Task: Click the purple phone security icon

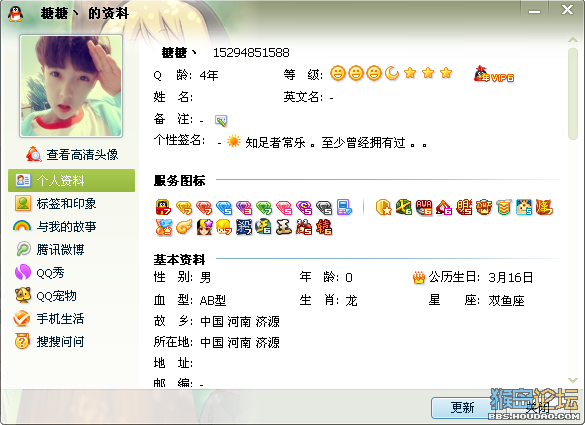Action: pos(344,207)
